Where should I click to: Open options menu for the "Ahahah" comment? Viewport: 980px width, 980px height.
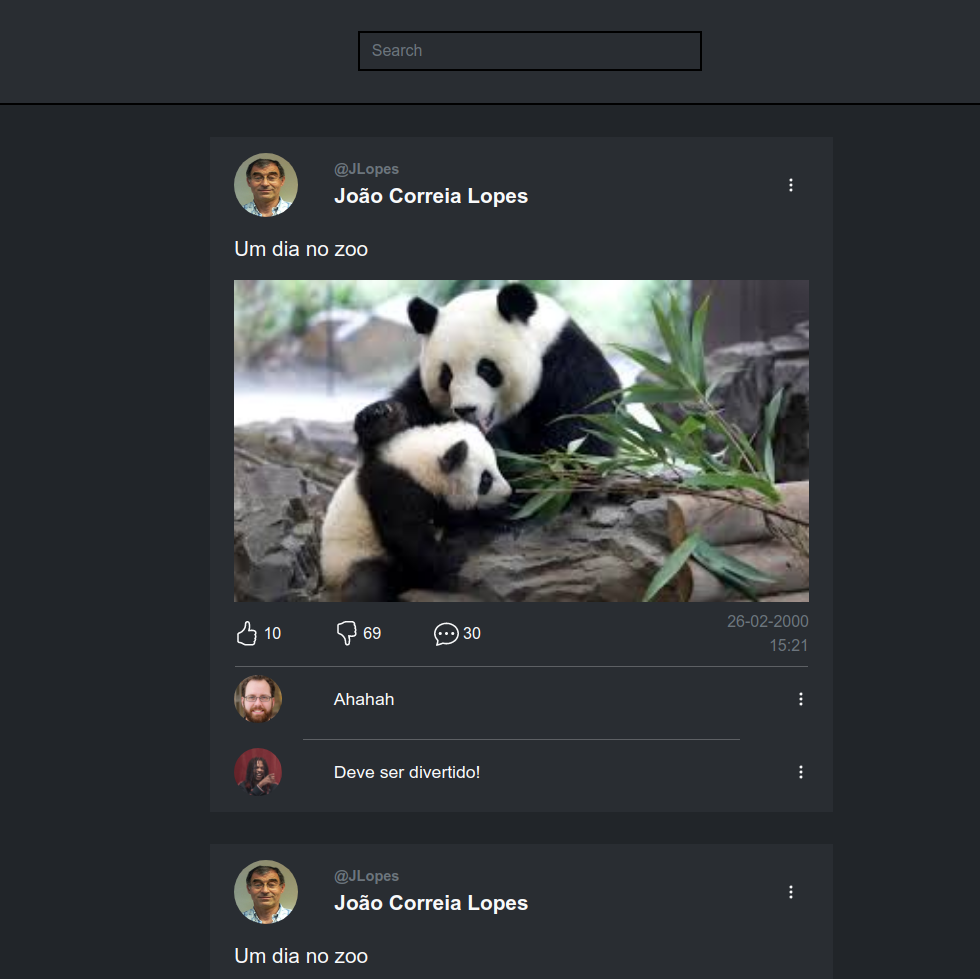(800, 699)
